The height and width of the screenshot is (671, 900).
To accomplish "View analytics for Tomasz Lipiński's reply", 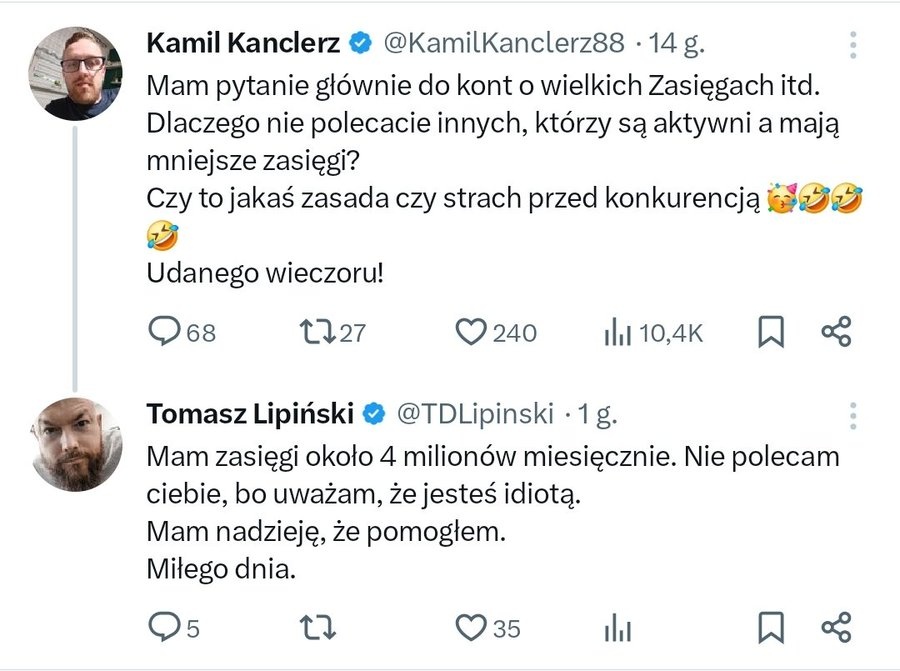I will [618, 628].
